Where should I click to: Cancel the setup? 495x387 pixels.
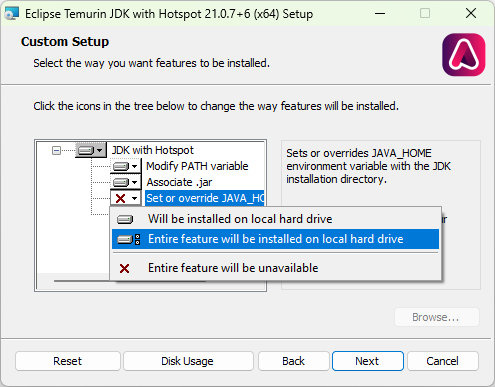[x=443, y=361]
